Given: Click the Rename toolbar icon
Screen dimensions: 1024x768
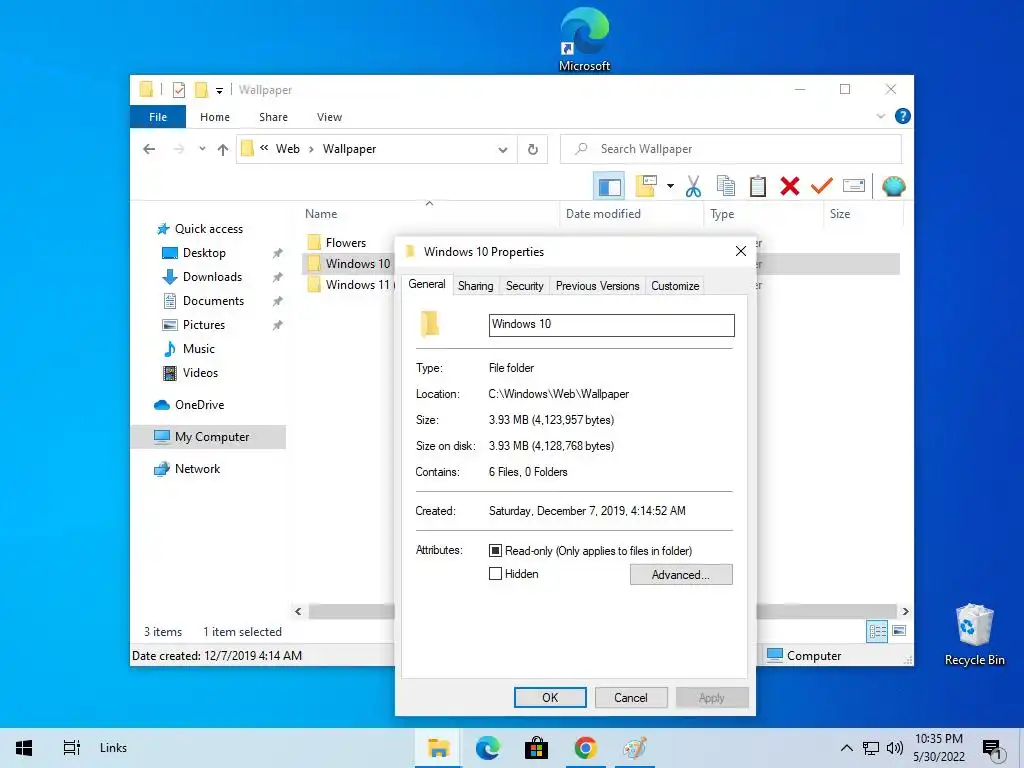Looking at the screenshot, I should click(854, 187).
